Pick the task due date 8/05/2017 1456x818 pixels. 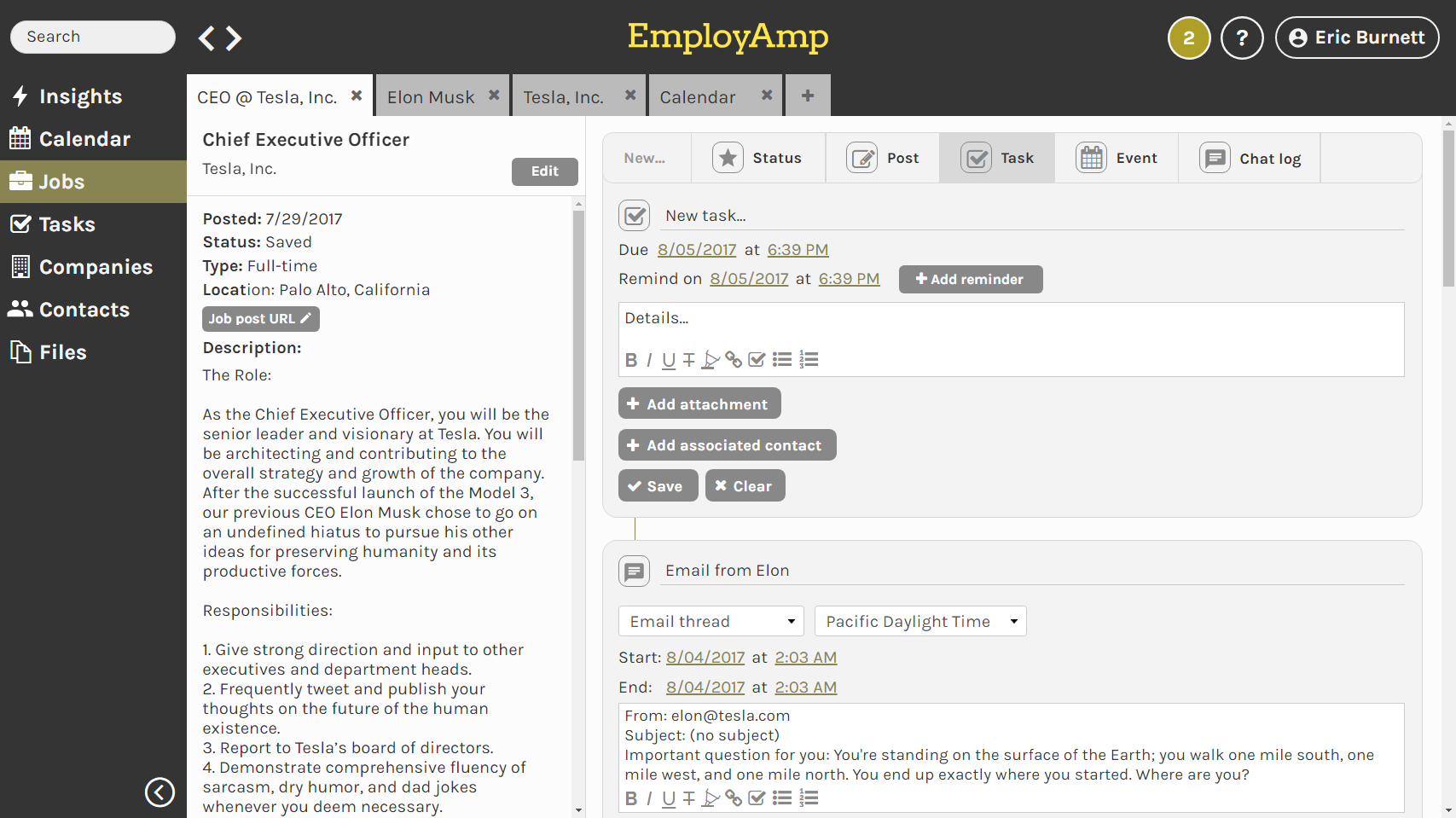click(x=697, y=250)
